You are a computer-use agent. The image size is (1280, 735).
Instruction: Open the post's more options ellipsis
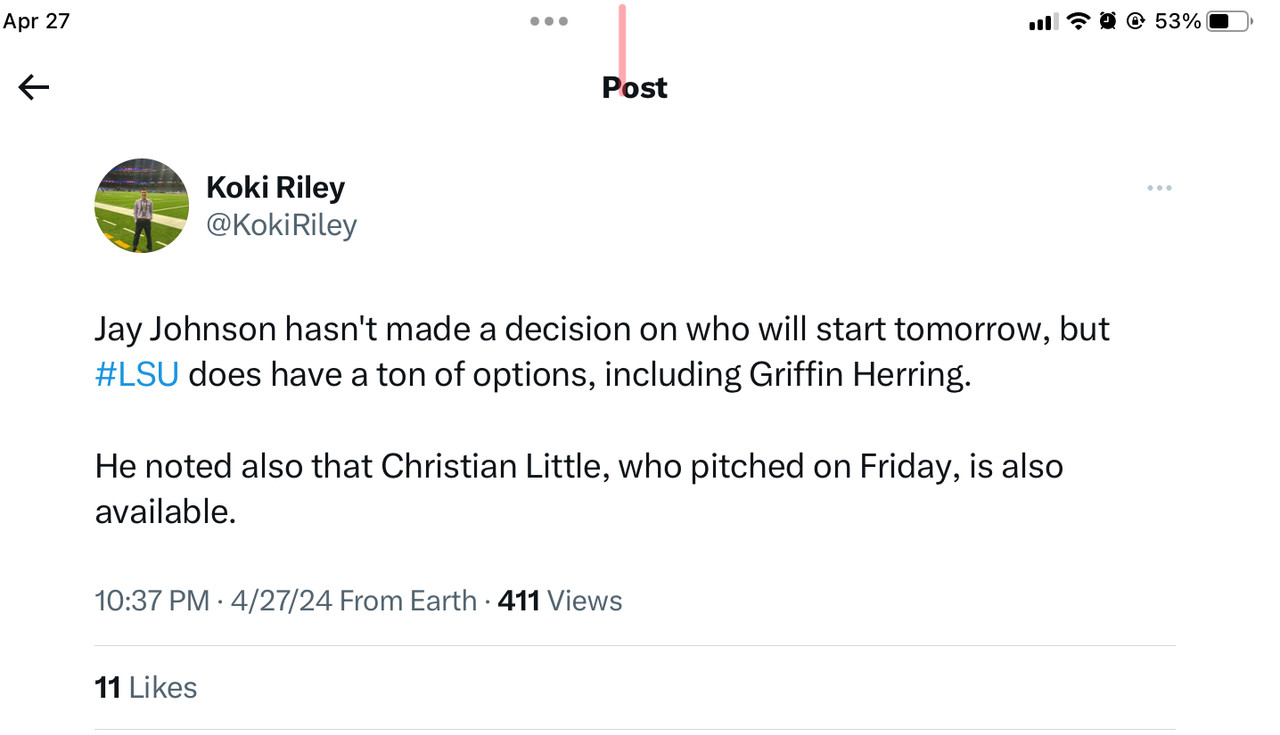[1159, 188]
